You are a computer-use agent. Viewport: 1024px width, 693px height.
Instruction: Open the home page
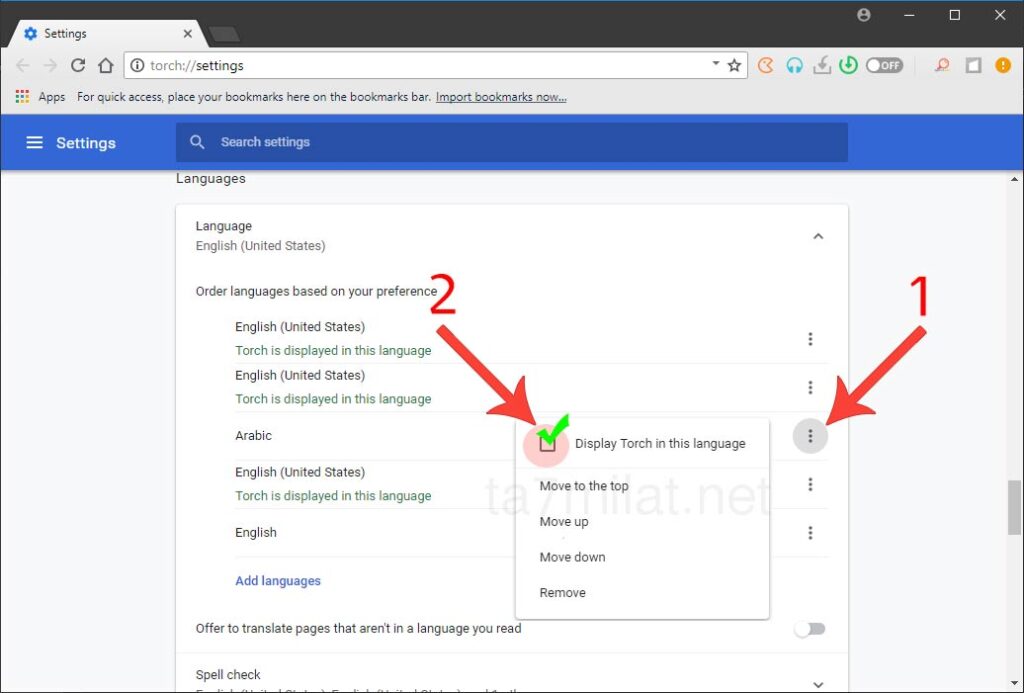pyautogui.click(x=106, y=65)
